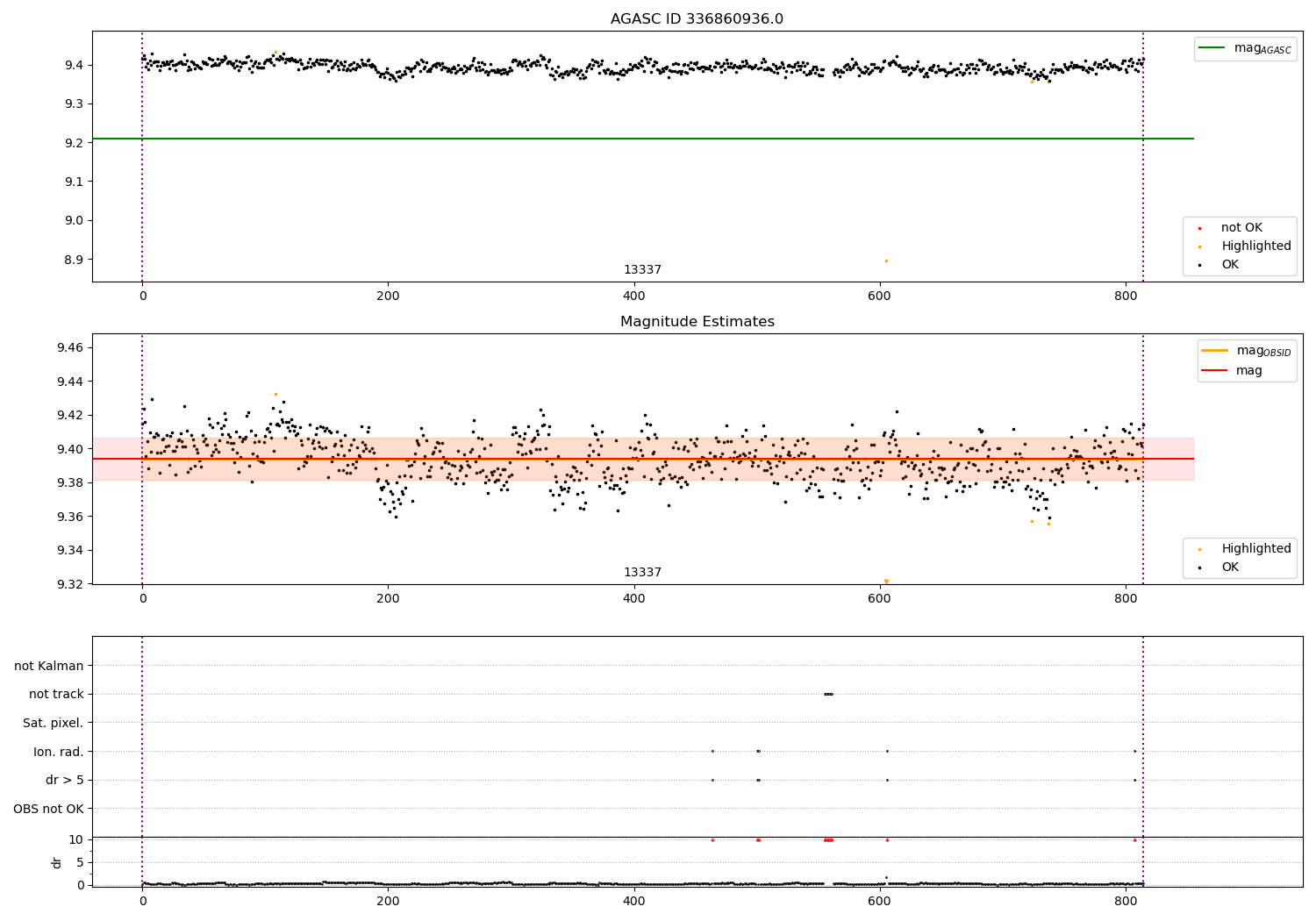Select the 'not Kalman' row label
This screenshot has width=1316, height=921.
49,666
